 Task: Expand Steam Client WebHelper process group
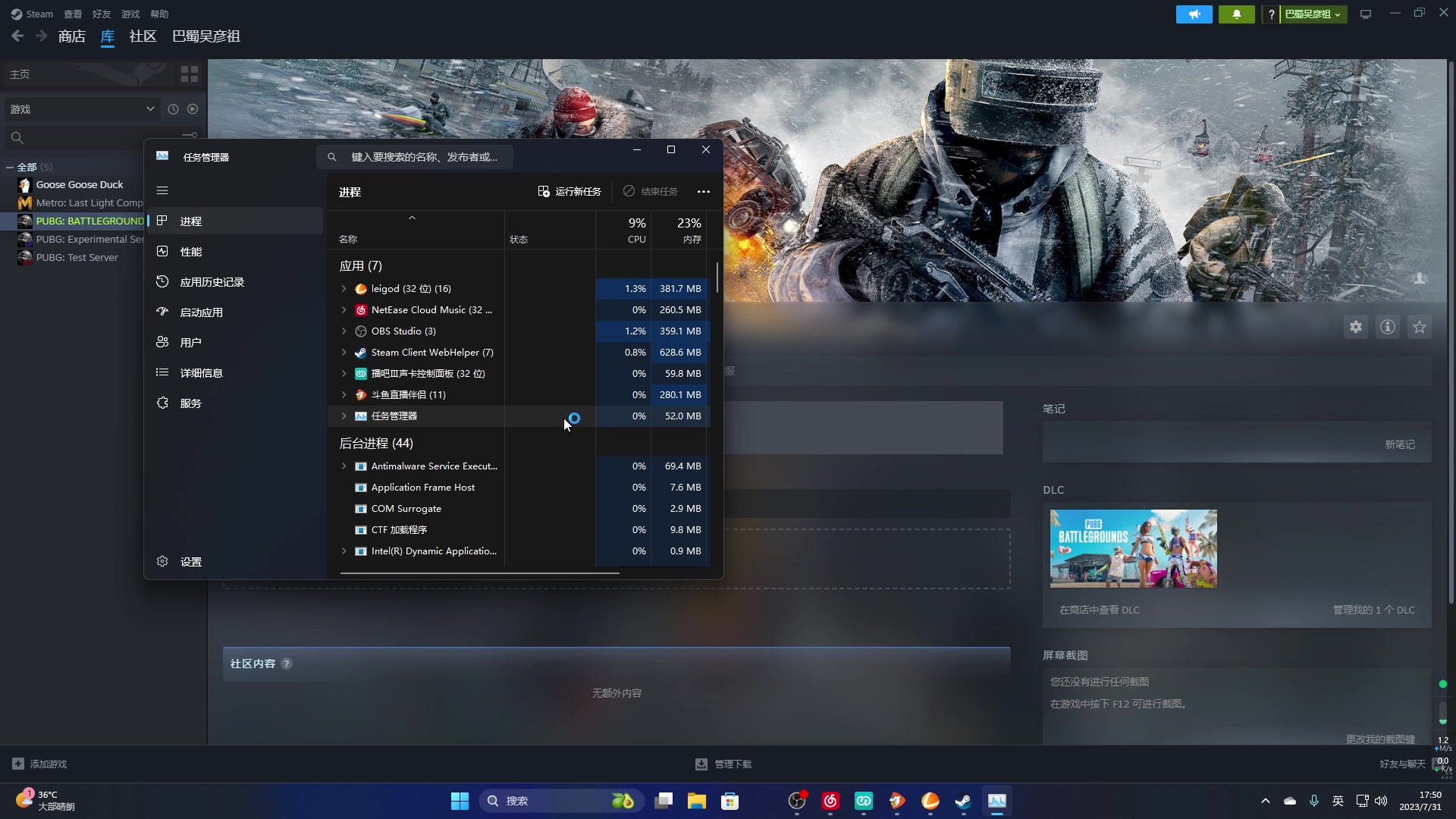344,353
